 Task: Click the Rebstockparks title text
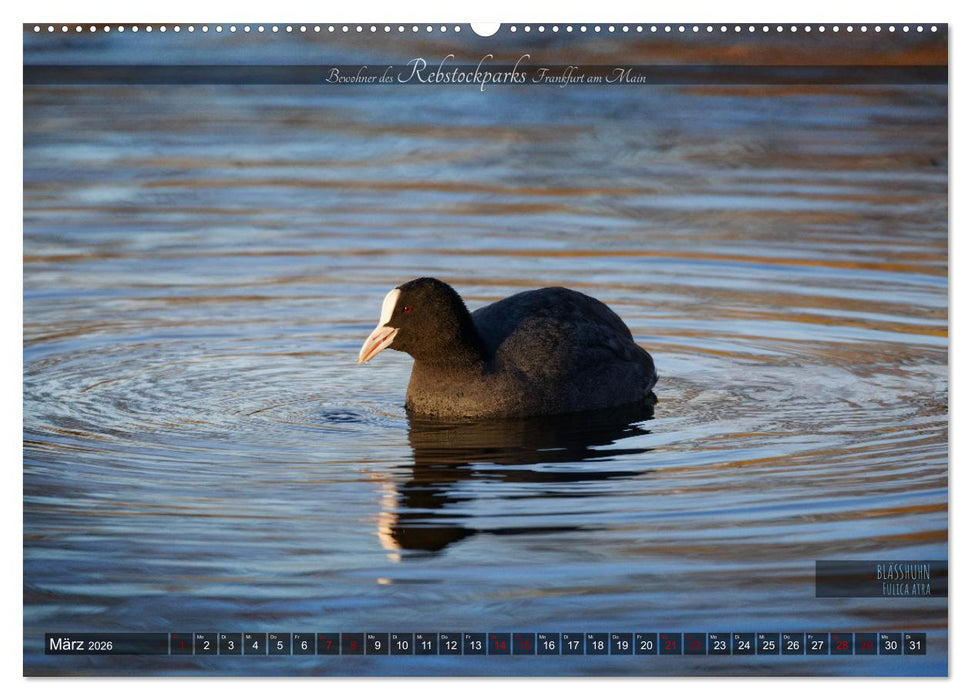pyautogui.click(x=462, y=72)
